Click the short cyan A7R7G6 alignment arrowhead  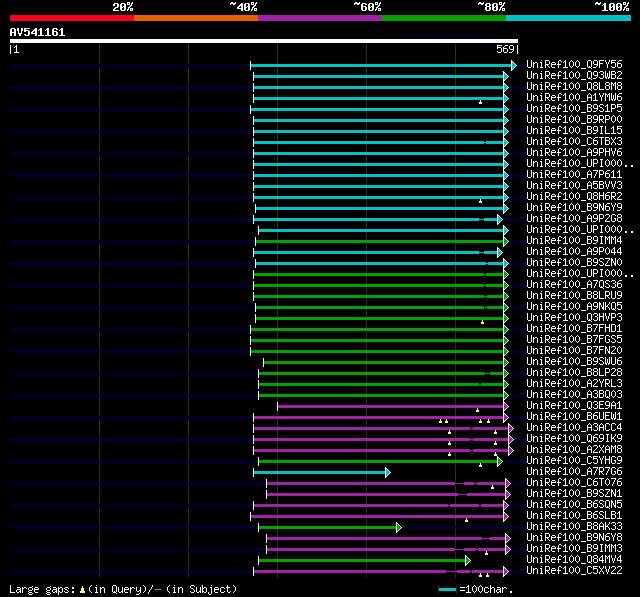coord(388,473)
